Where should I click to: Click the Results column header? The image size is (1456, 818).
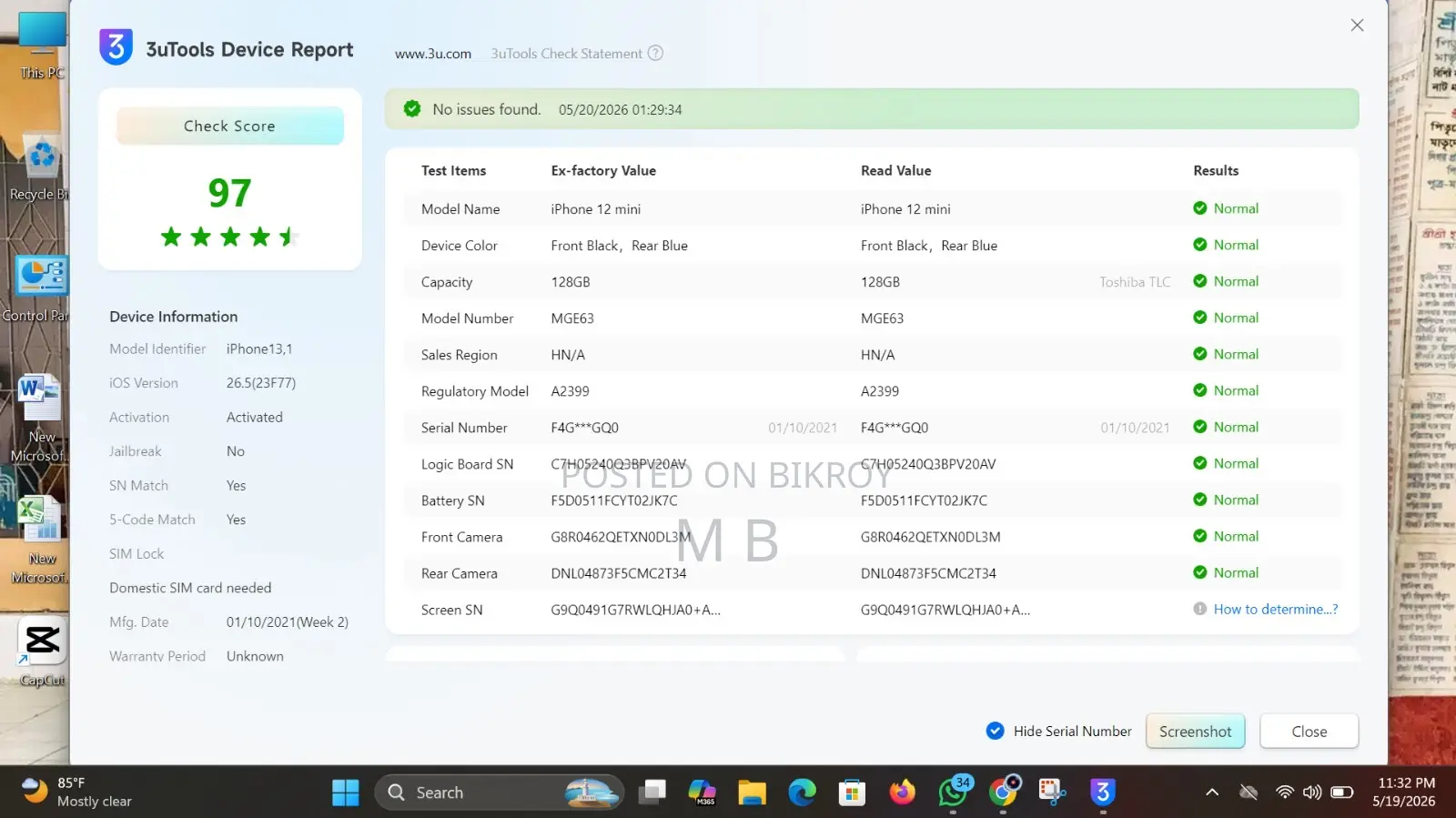[x=1216, y=170]
